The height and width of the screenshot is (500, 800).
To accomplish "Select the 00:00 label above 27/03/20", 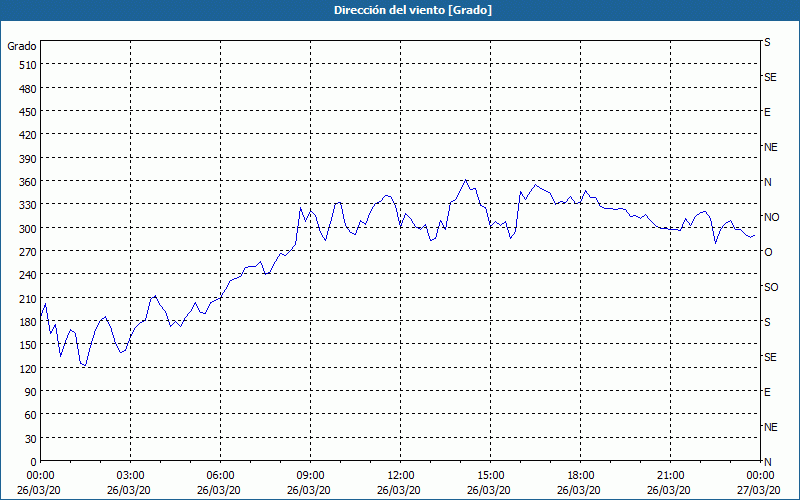I will 760,476.
